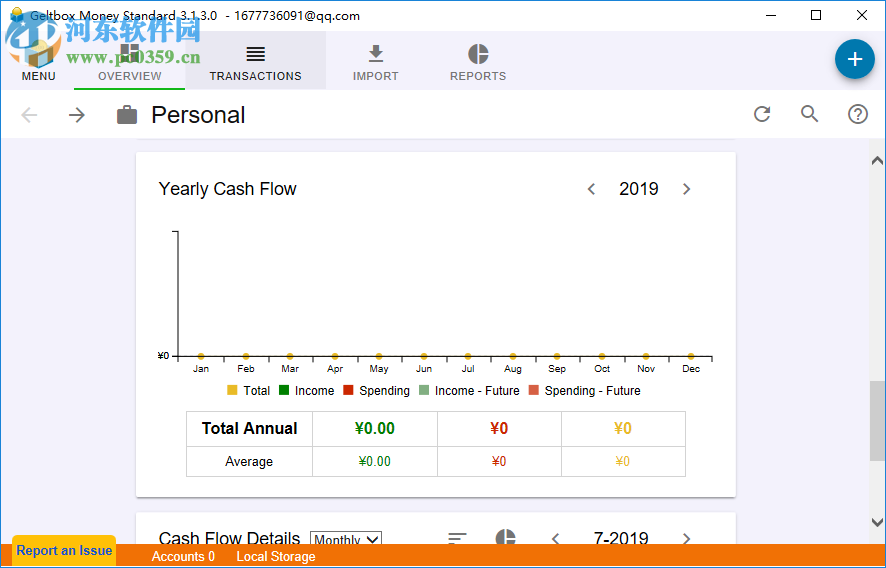Click the Jan data point on chart
This screenshot has height=568, width=886.
[x=201, y=357]
